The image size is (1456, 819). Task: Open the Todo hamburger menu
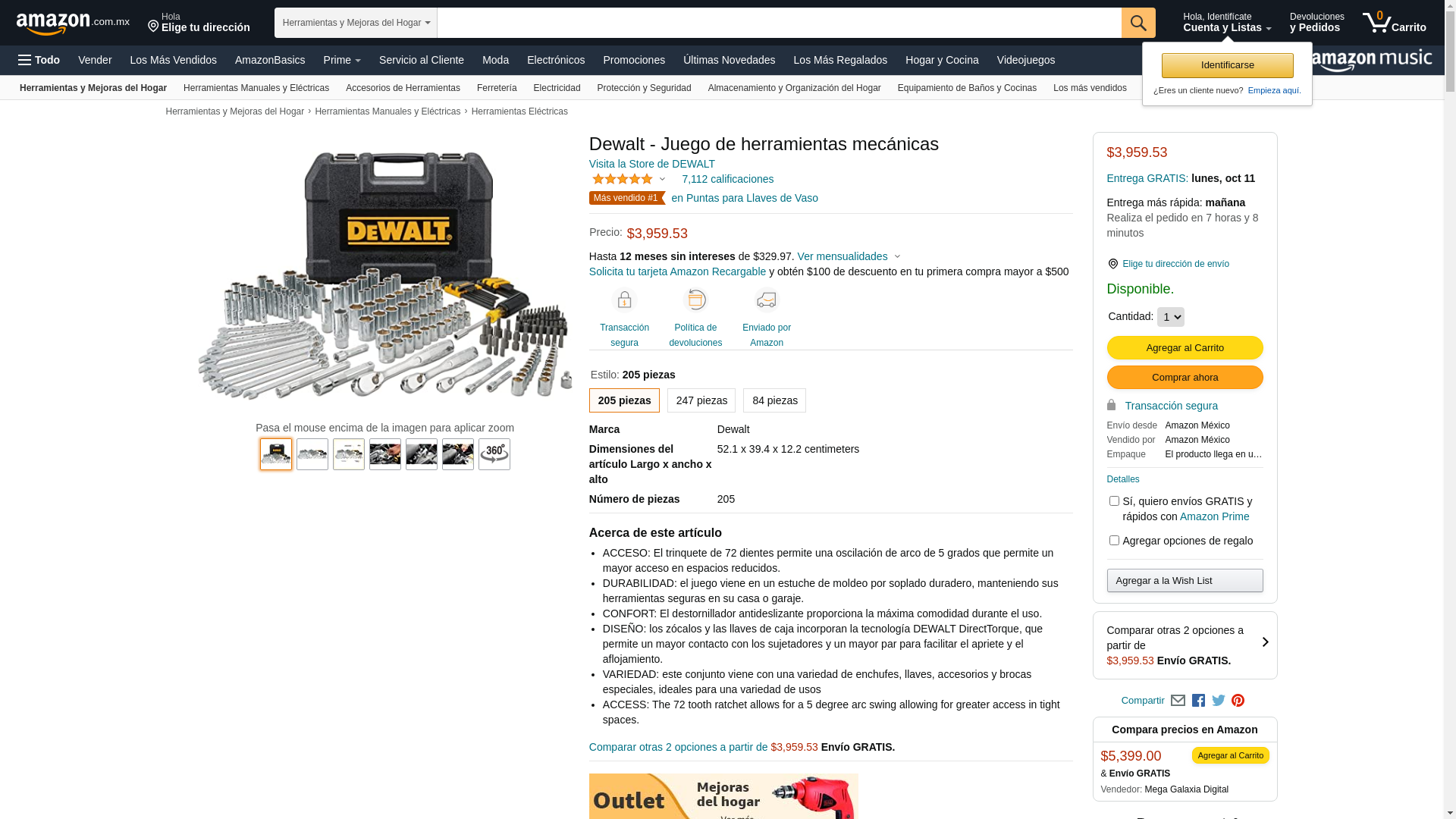pos(39,60)
